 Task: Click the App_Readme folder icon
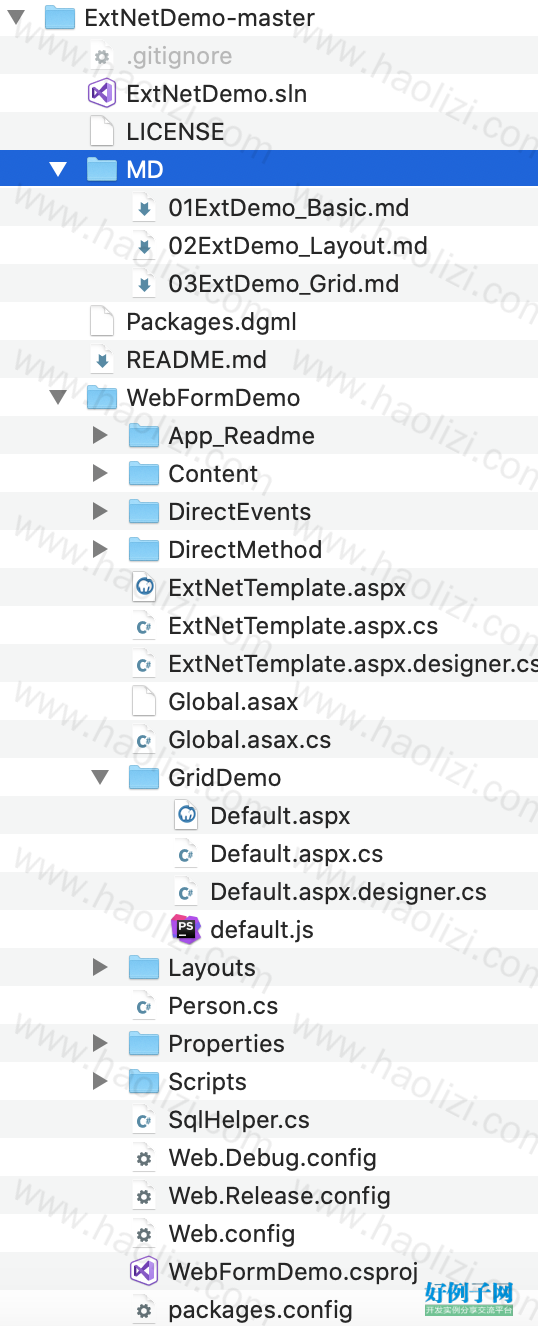coord(144,436)
